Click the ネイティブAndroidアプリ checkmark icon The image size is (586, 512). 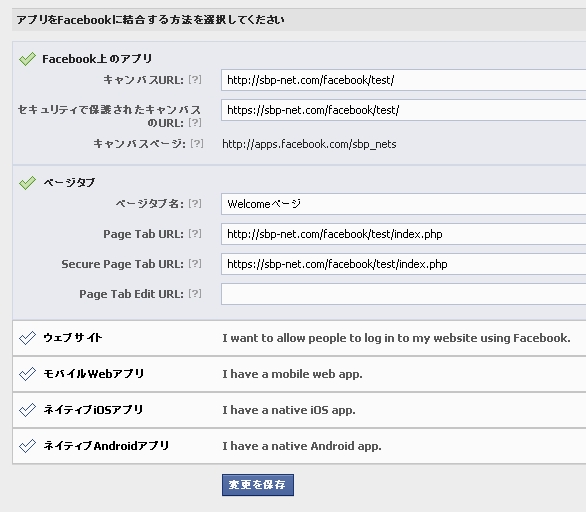click(x=27, y=446)
